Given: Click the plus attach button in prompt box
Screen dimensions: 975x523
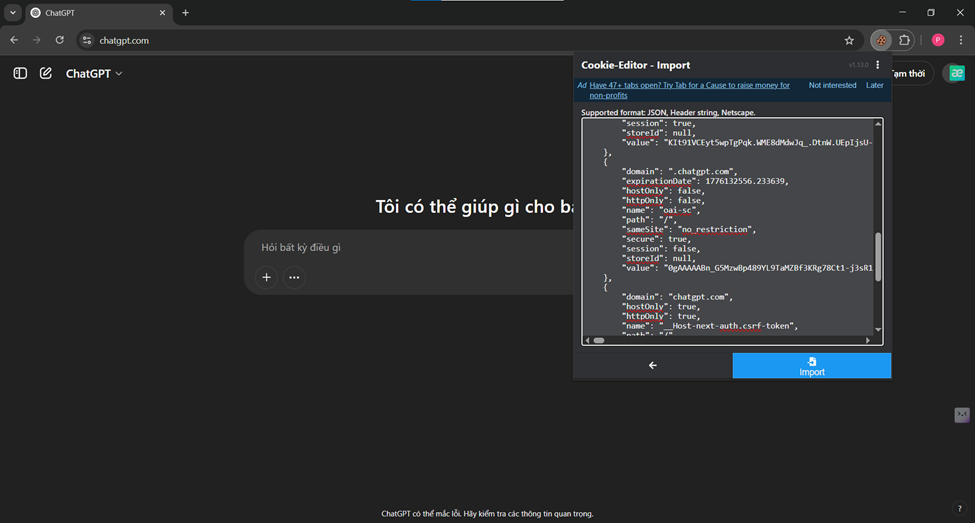Looking at the screenshot, I should pos(266,277).
